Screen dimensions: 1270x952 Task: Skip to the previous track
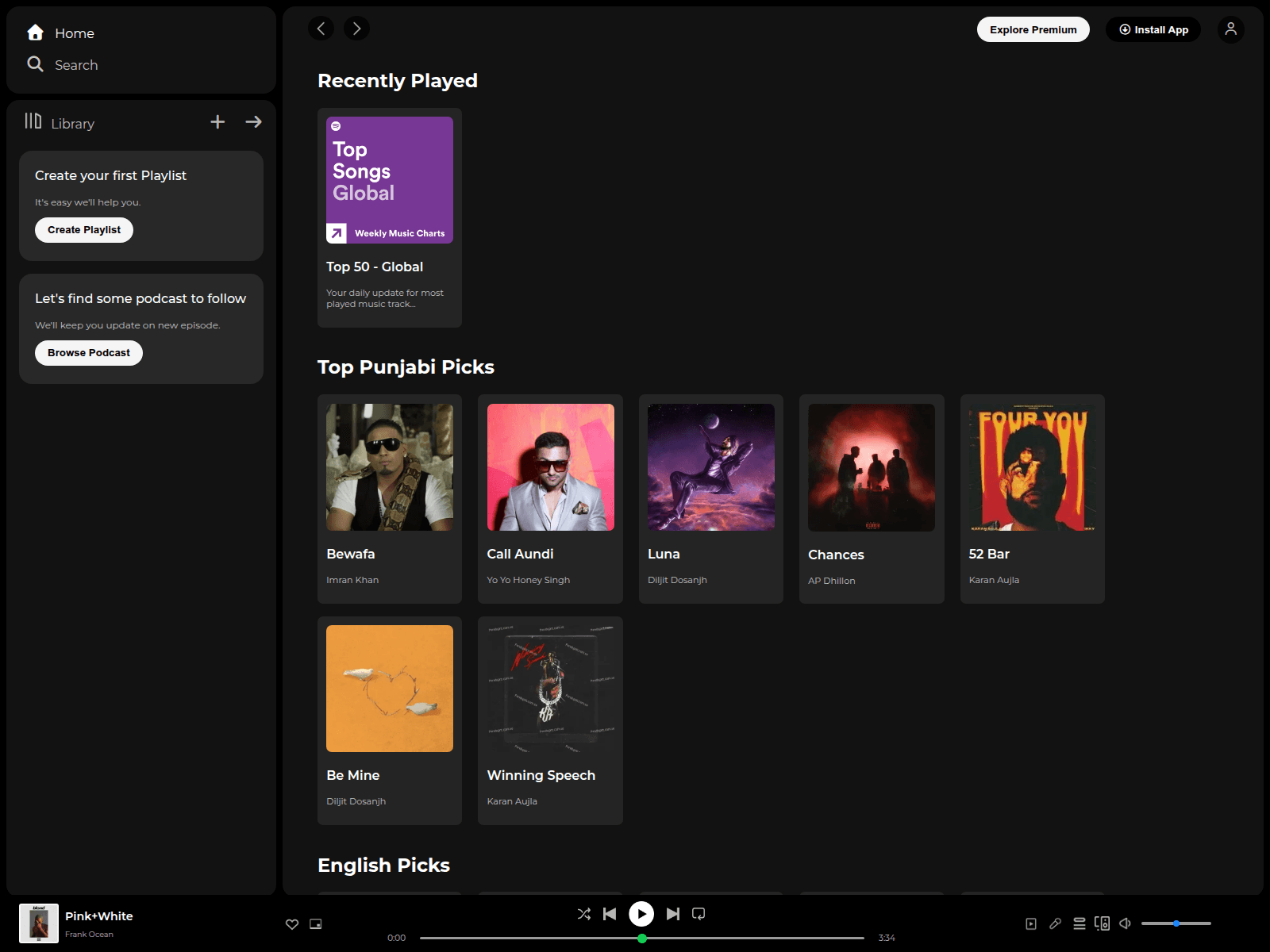pos(610,914)
